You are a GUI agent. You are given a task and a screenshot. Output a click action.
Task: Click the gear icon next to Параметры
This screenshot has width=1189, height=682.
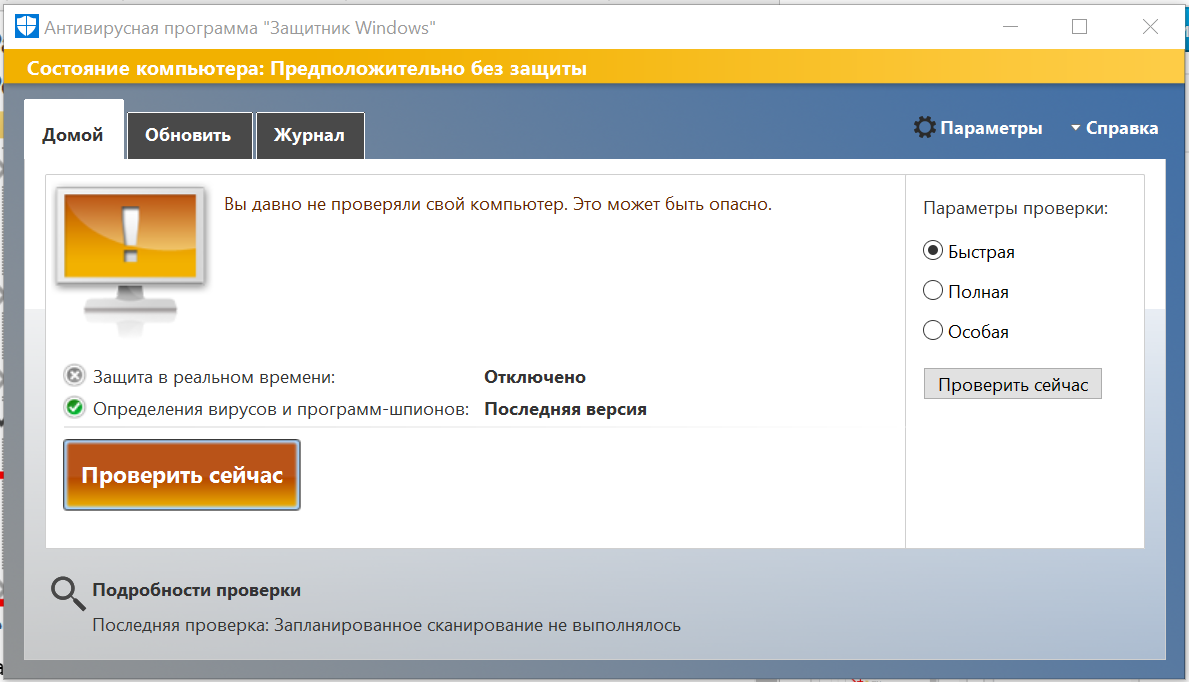pos(924,127)
